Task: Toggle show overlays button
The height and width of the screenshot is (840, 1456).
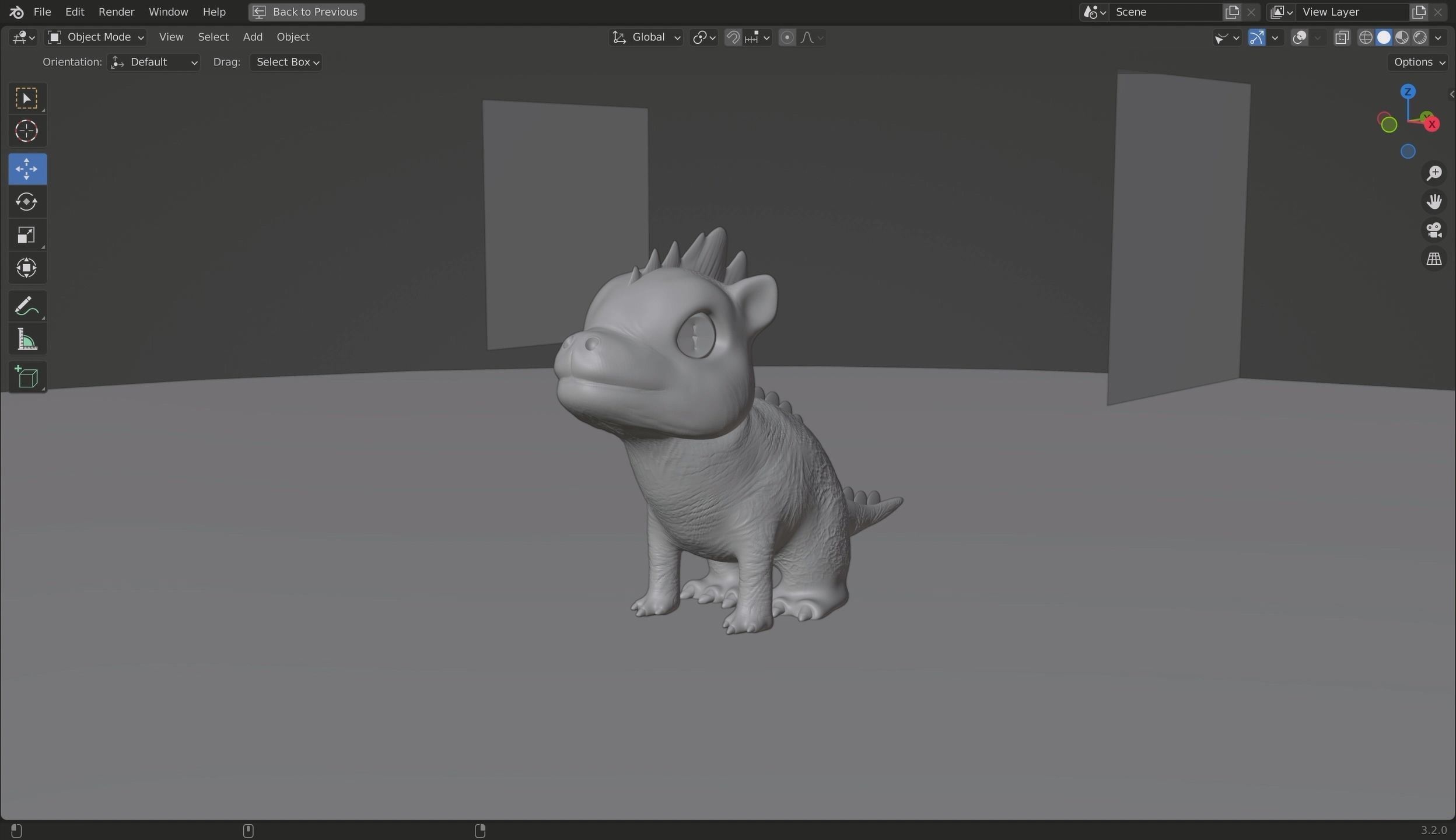Action: tap(1299, 37)
